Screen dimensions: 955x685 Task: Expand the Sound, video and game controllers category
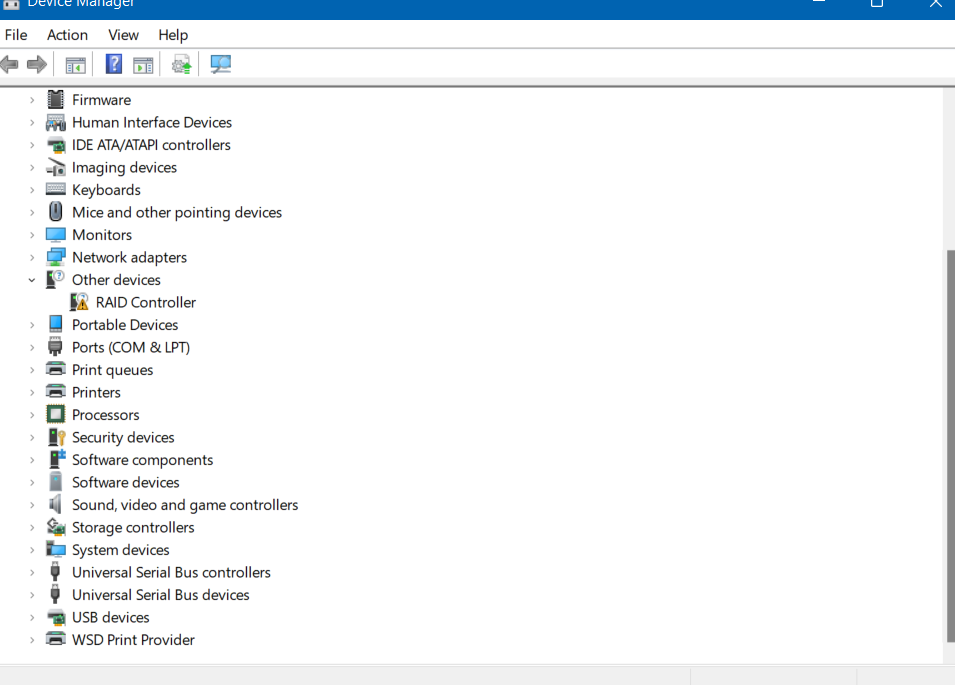[x=31, y=504]
